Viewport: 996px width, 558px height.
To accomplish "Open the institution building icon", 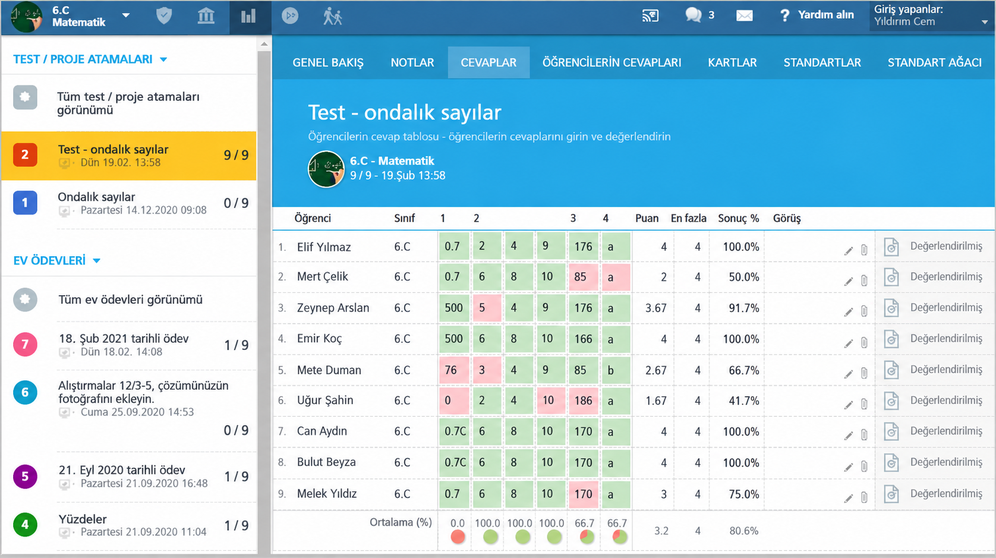I will coord(206,16).
